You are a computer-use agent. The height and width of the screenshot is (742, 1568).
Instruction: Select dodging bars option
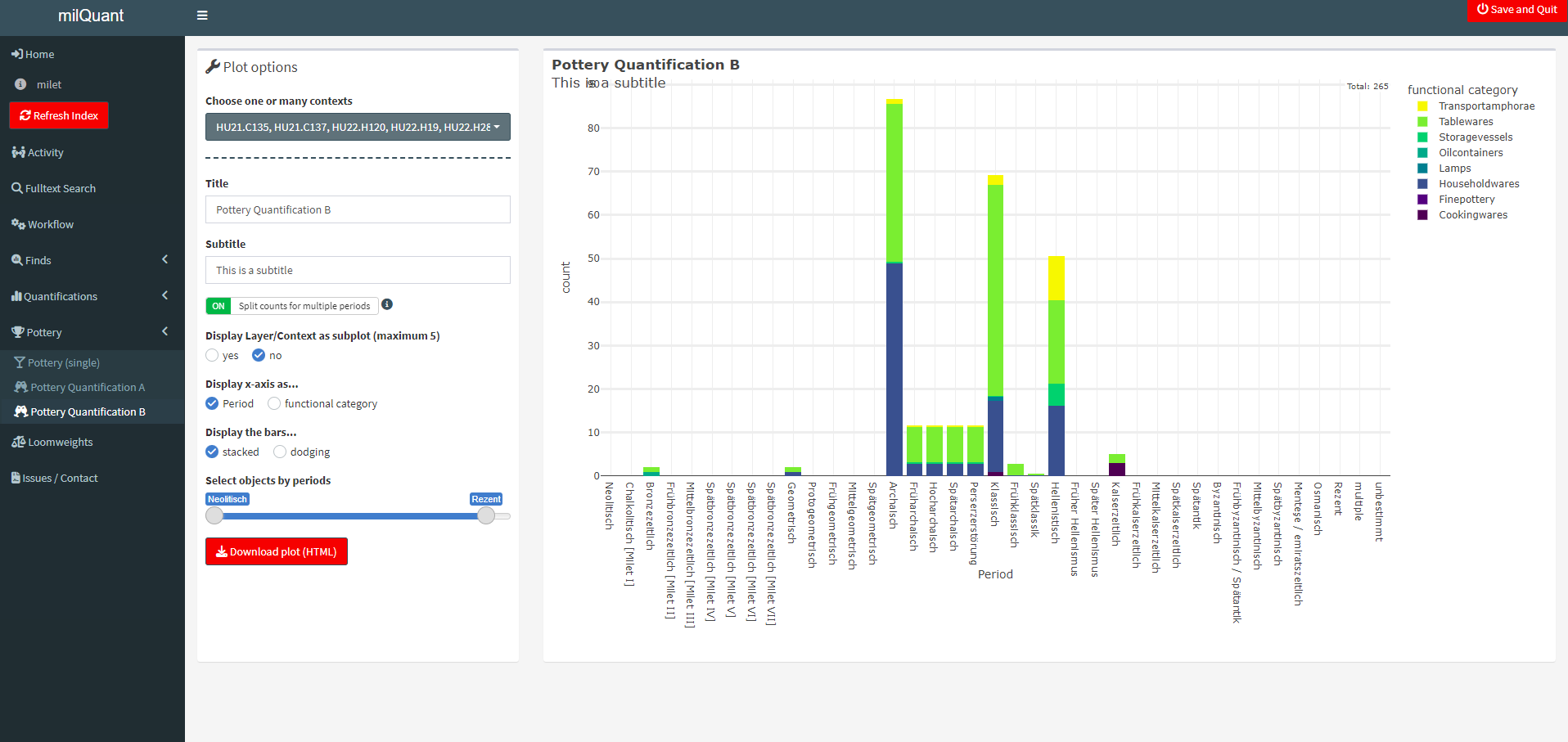click(x=280, y=452)
